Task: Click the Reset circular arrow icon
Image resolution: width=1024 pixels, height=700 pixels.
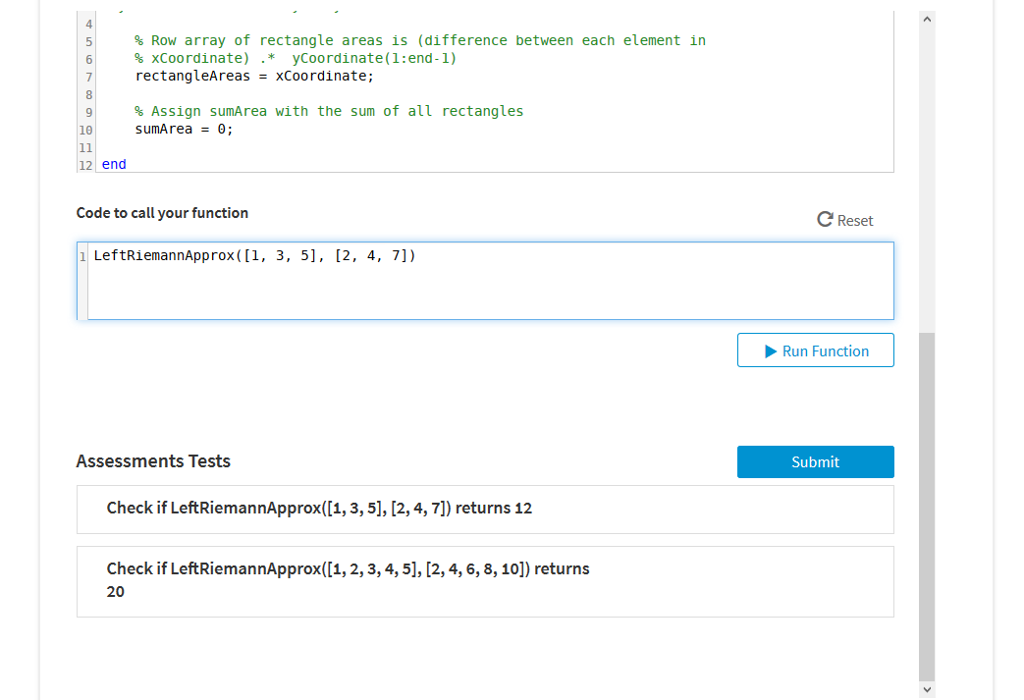Action: [825, 220]
